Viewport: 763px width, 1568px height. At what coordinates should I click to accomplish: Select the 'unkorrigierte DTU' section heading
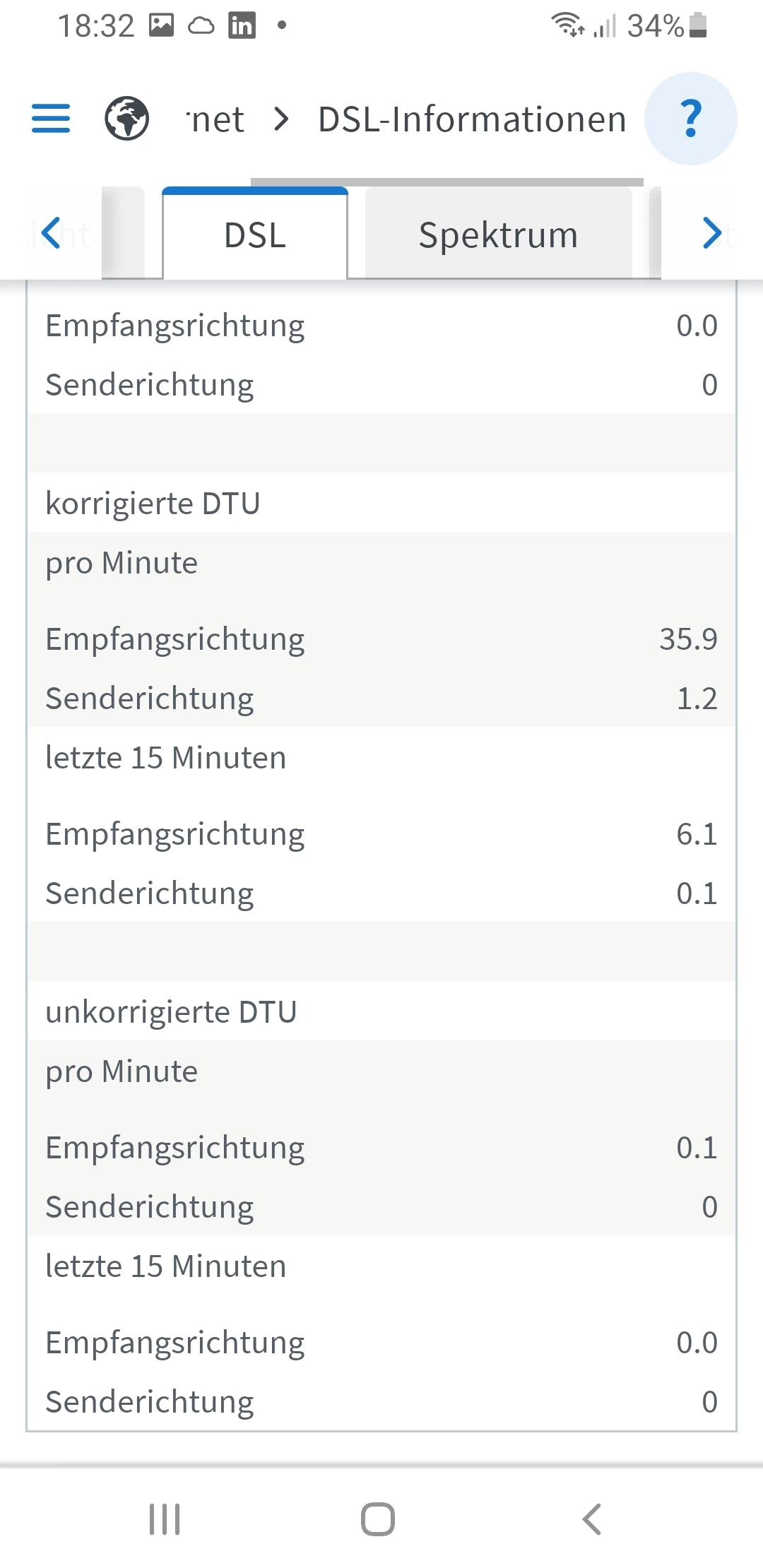coord(171,1012)
